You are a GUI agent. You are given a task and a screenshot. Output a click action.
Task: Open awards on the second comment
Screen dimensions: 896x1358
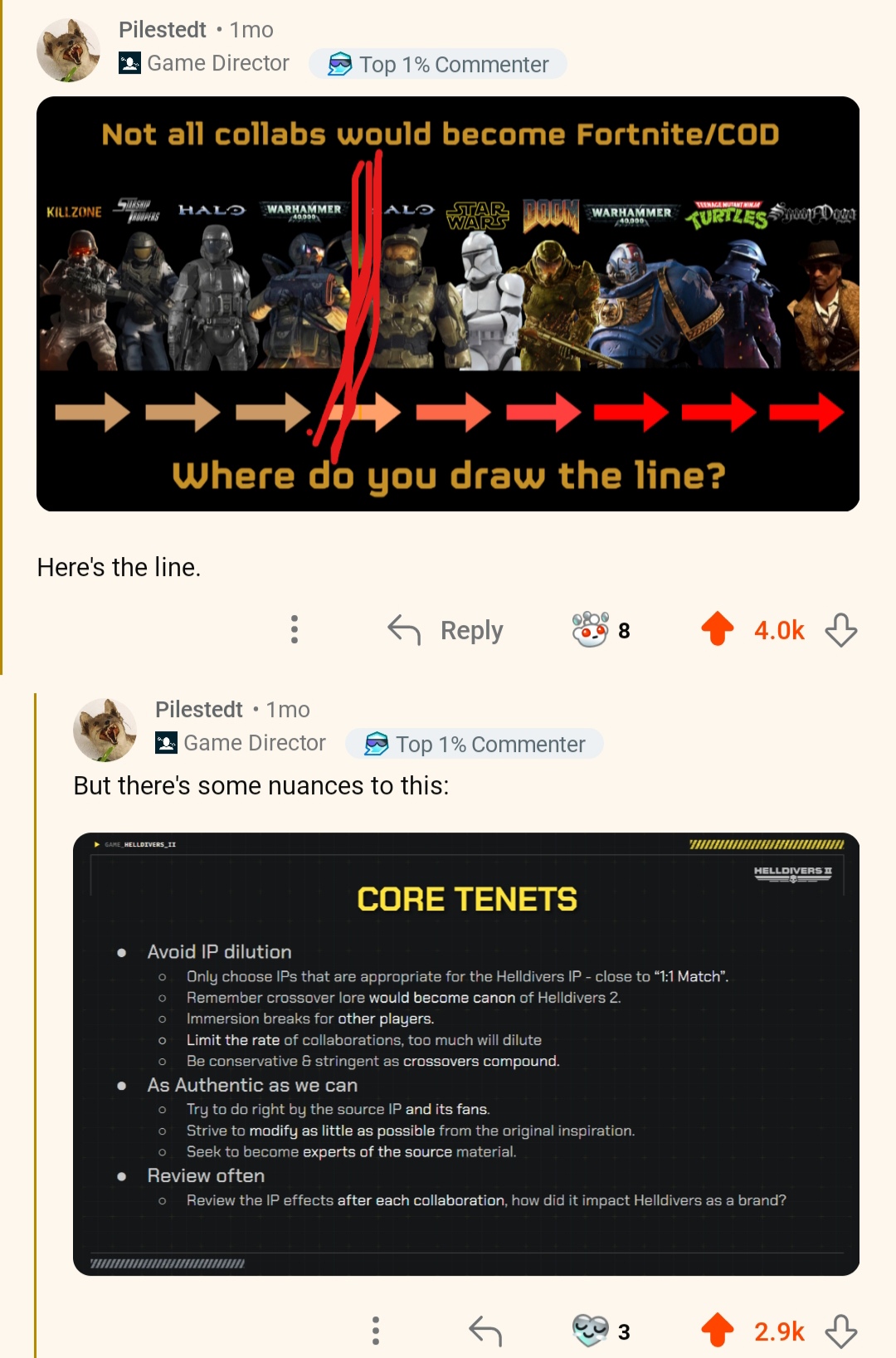click(x=601, y=1331)
